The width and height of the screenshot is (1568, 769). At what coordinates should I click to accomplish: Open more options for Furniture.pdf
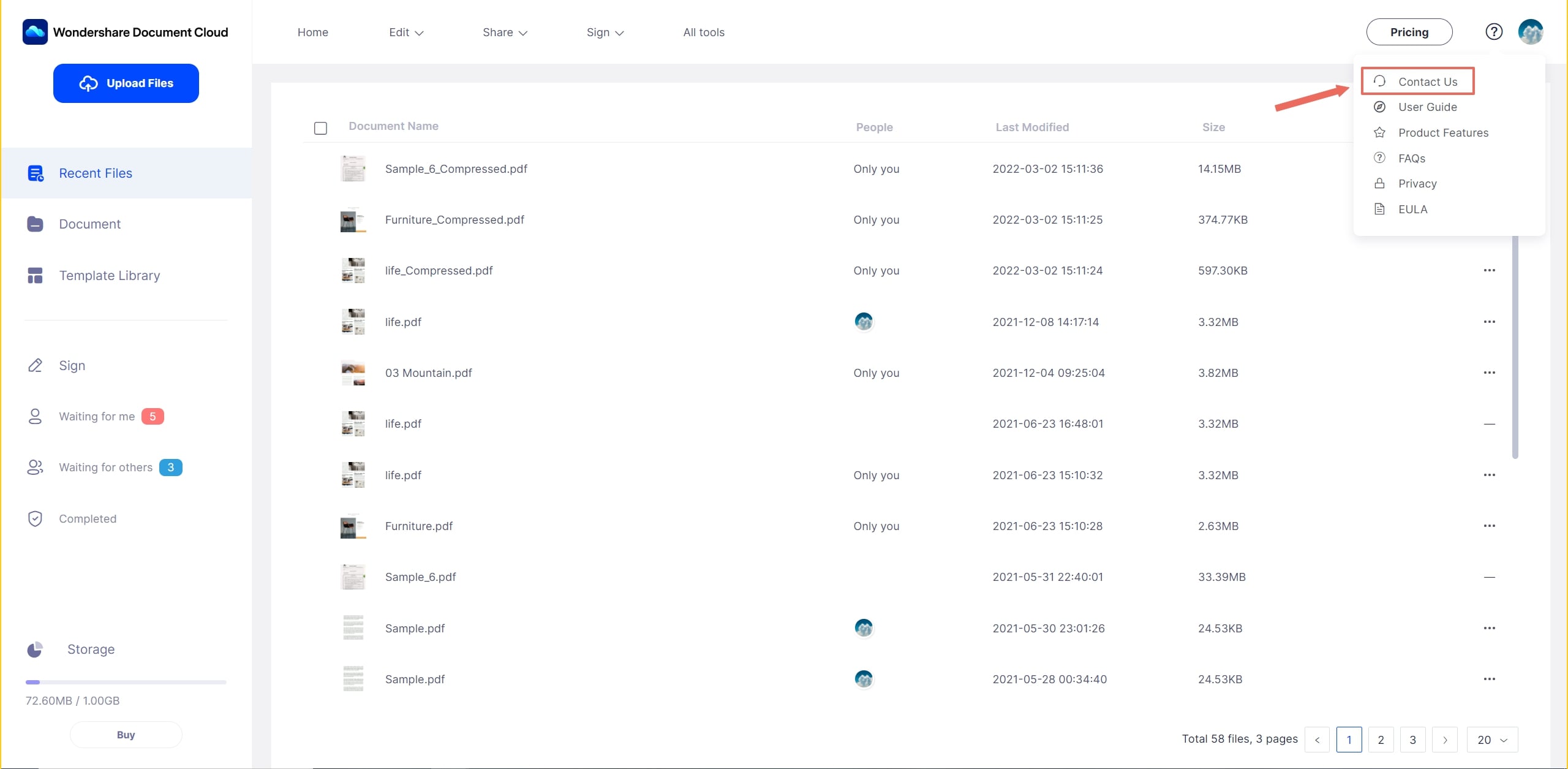pos(1490,526)
